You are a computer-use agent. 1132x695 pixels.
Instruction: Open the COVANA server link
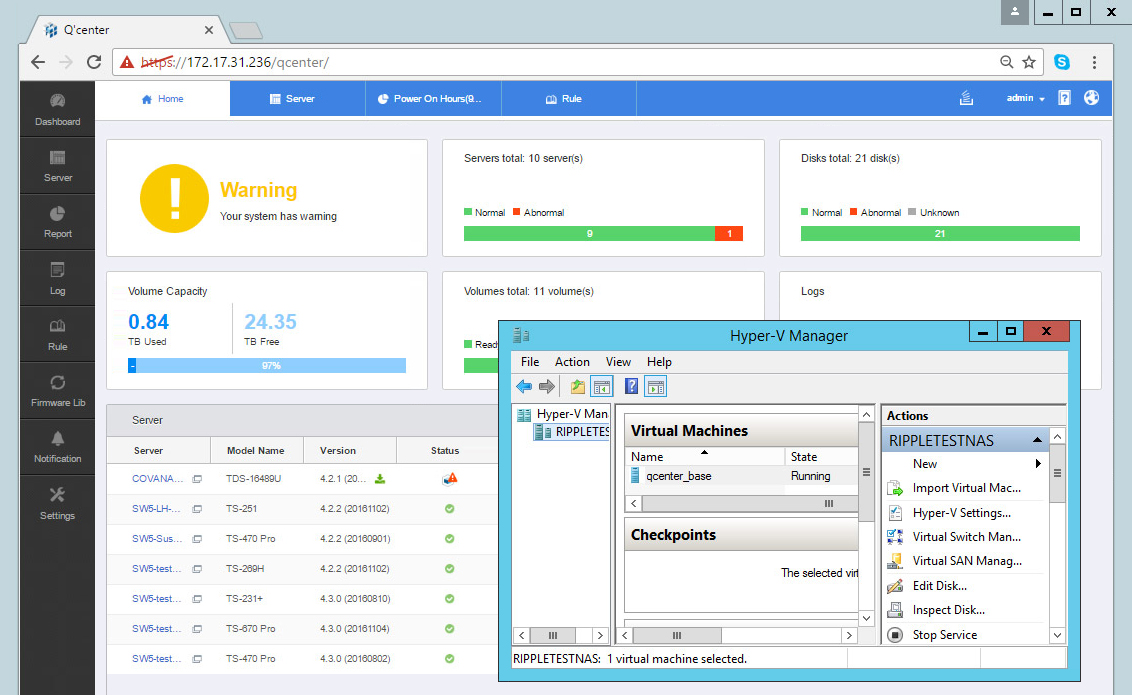click(x=157, y=478)
